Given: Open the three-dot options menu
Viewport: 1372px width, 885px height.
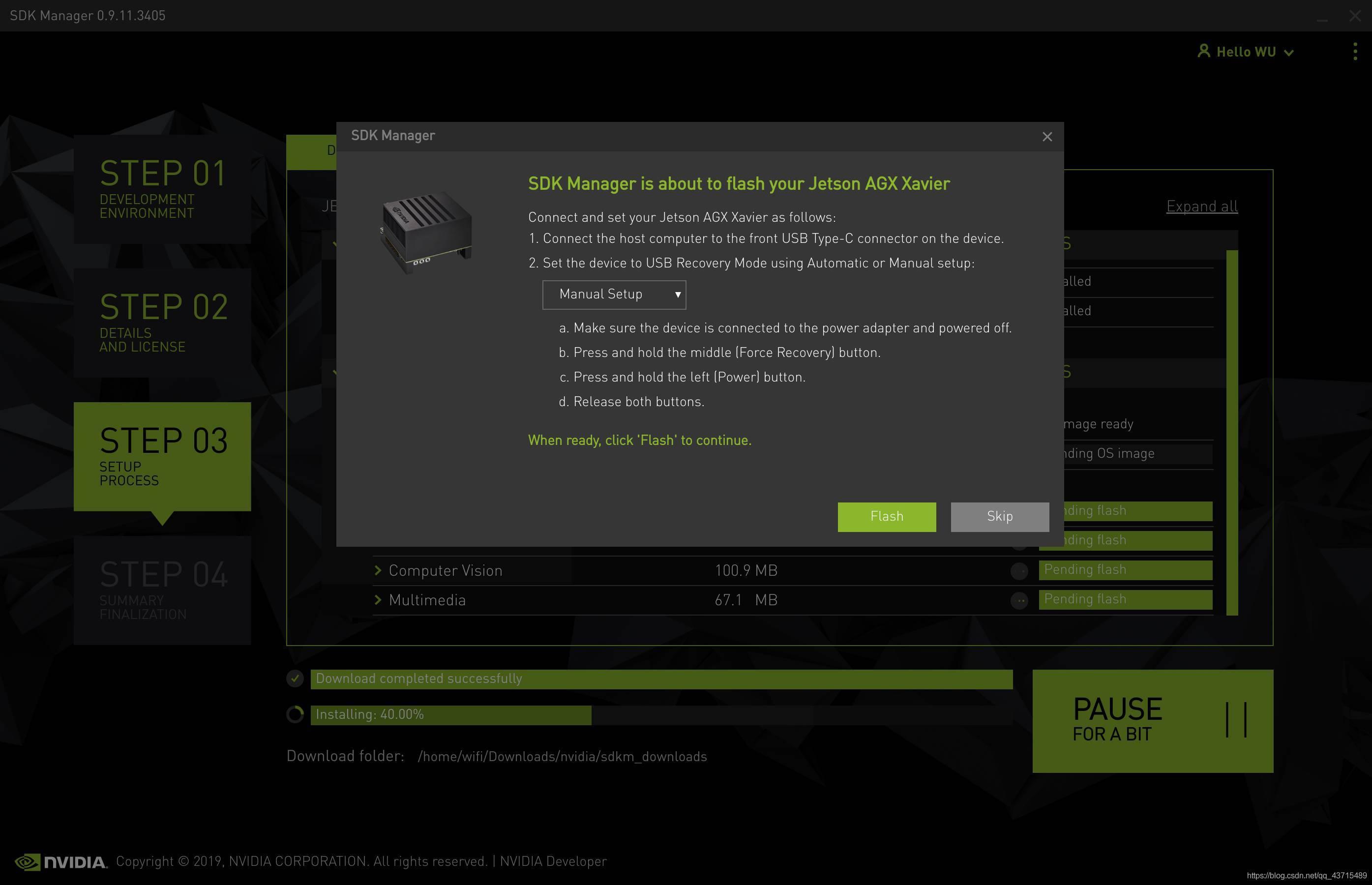Looking at the screenshot, I should tap(1355, 51).
